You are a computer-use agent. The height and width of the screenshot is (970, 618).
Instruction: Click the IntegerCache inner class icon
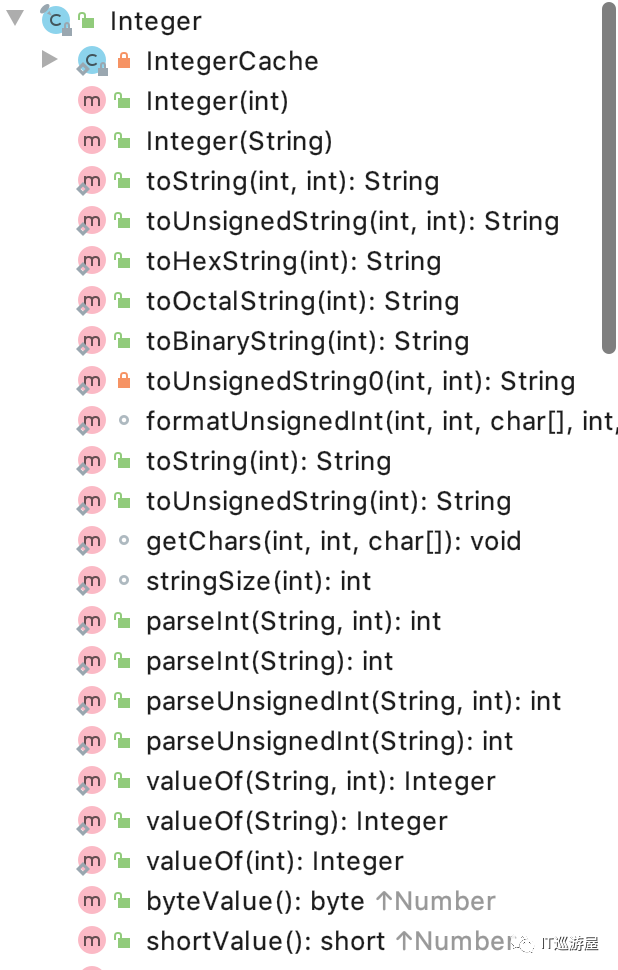point(92,61)
